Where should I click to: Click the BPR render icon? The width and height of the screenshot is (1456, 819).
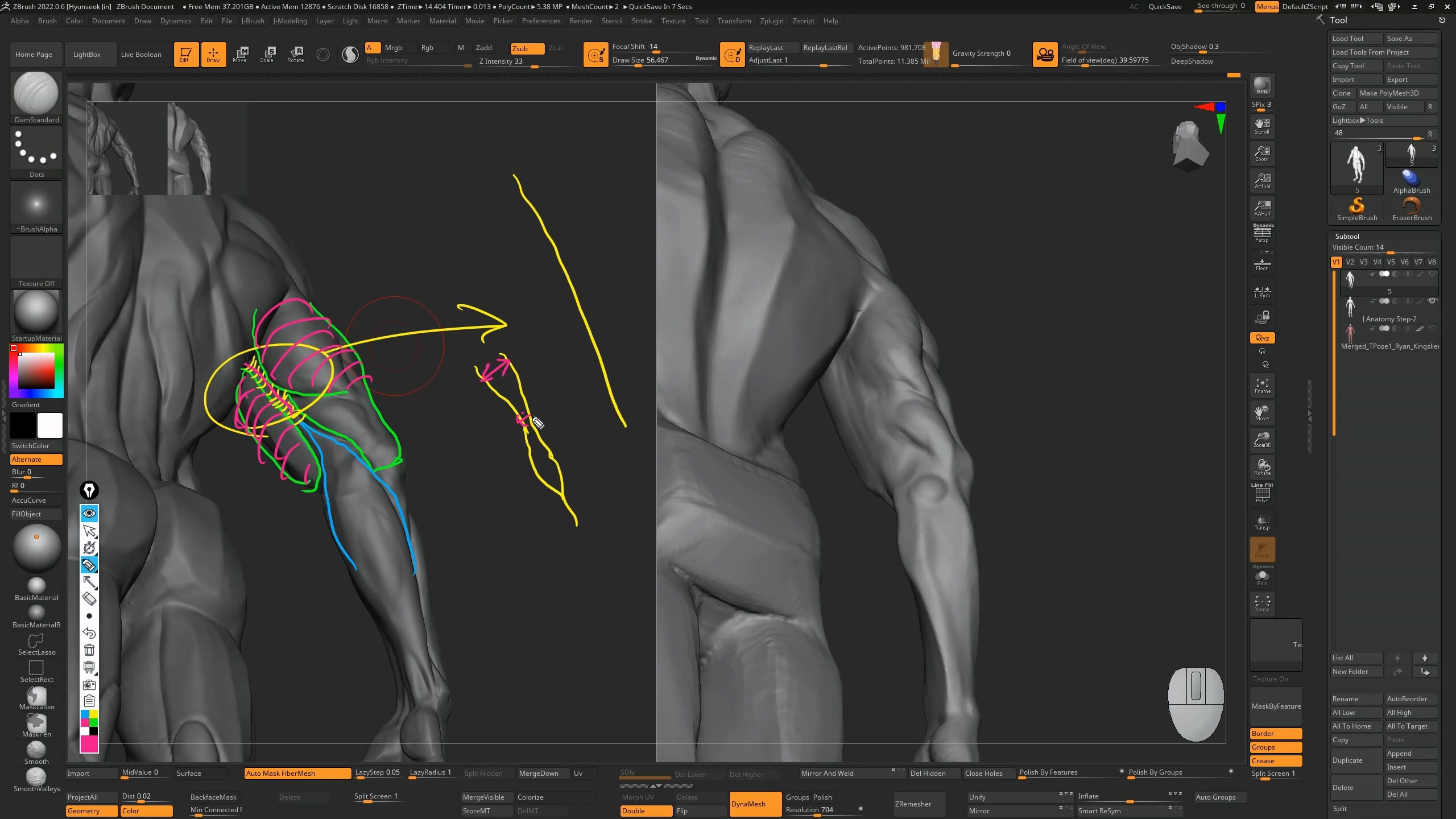point(1262,85)
